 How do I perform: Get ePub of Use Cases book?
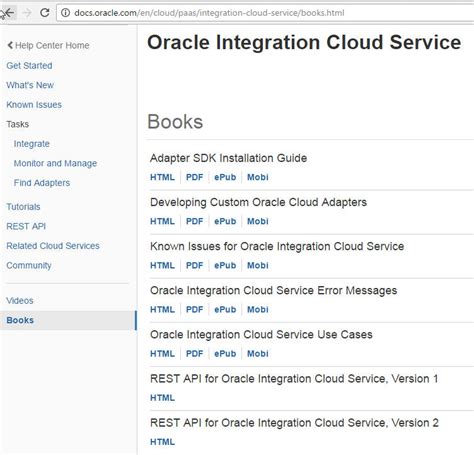click(x=225, y=354)
